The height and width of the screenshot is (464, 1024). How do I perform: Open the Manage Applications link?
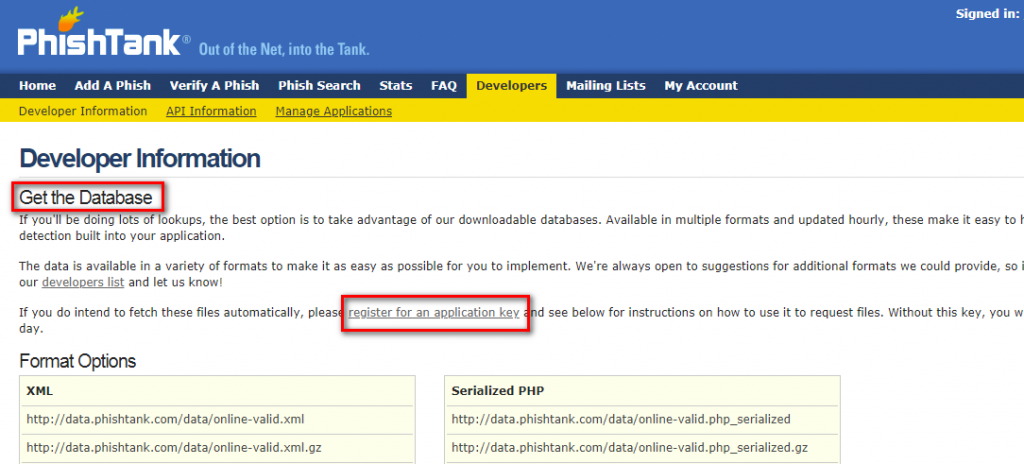point(334,111)
